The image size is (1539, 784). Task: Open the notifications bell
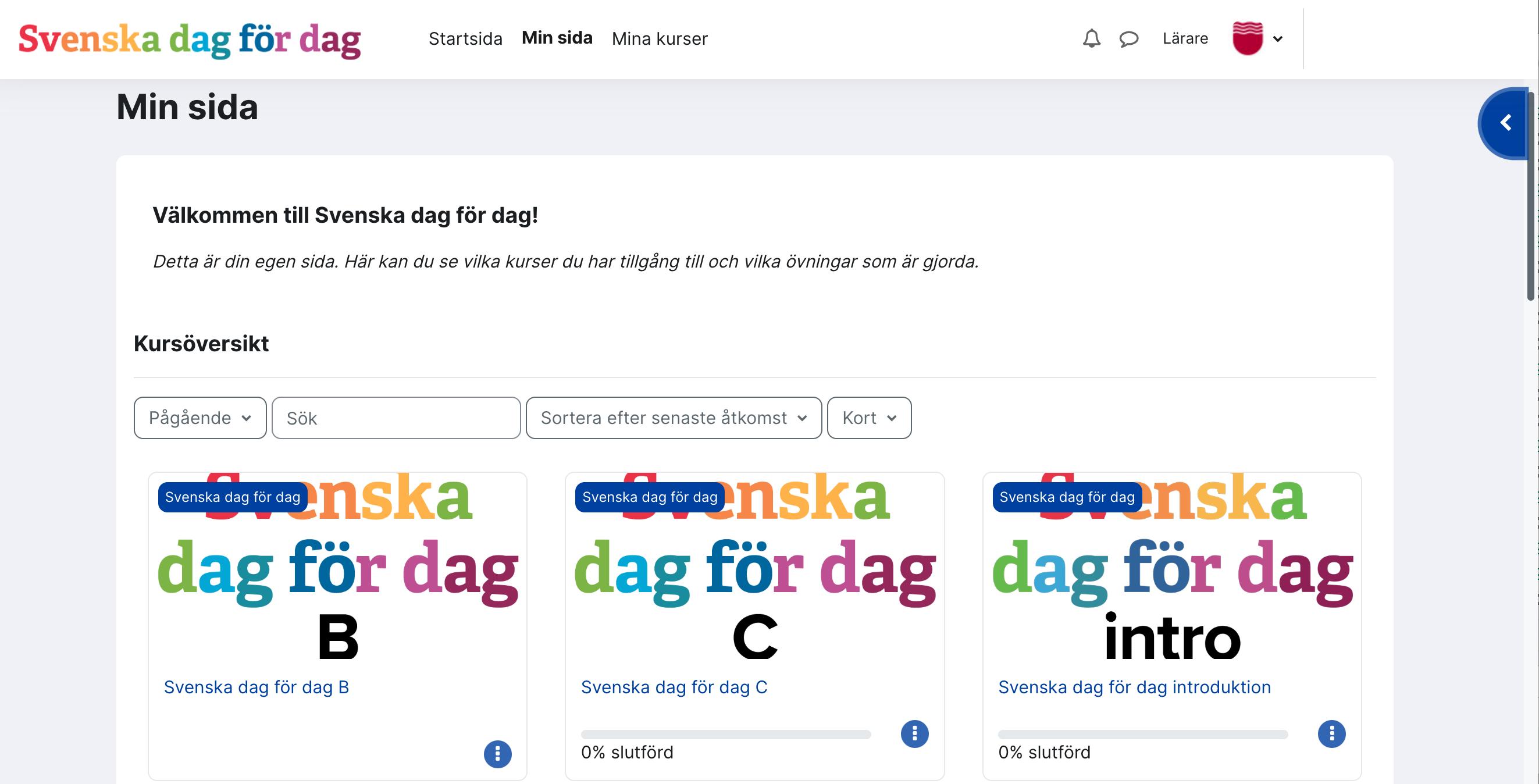(x=1091, y=39)
